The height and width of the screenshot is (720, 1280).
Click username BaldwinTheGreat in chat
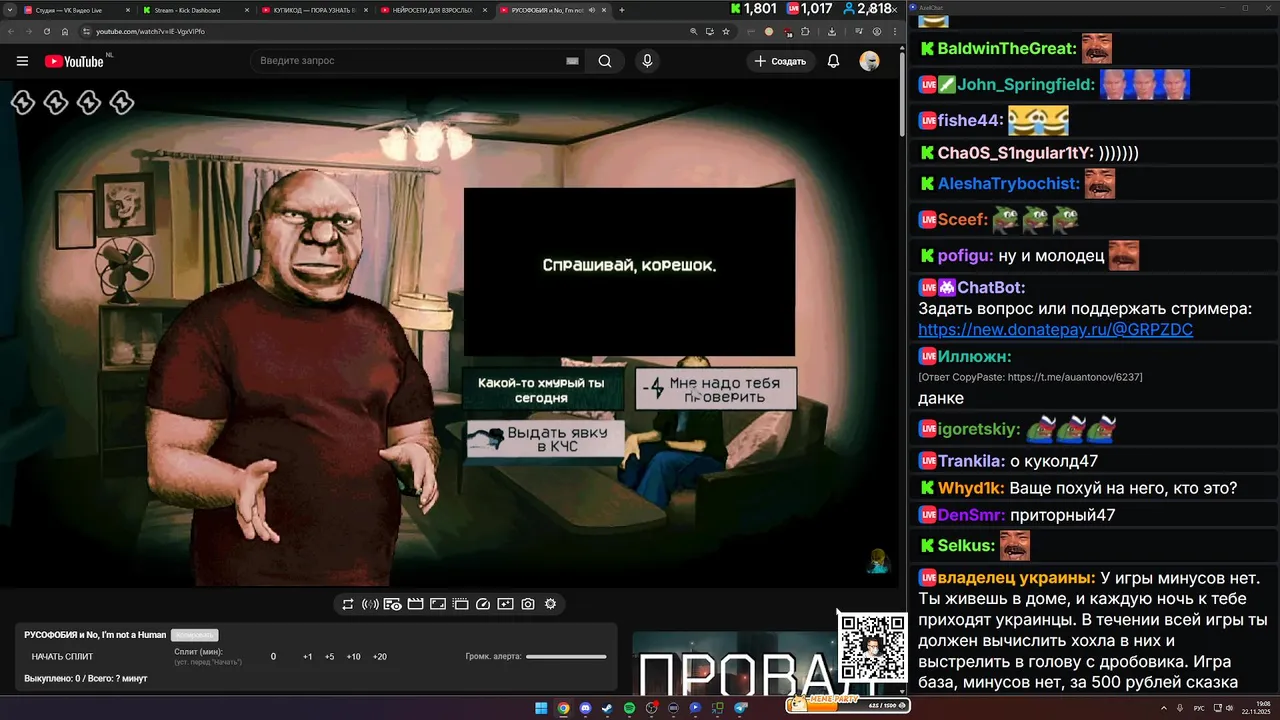[1007, 48]
